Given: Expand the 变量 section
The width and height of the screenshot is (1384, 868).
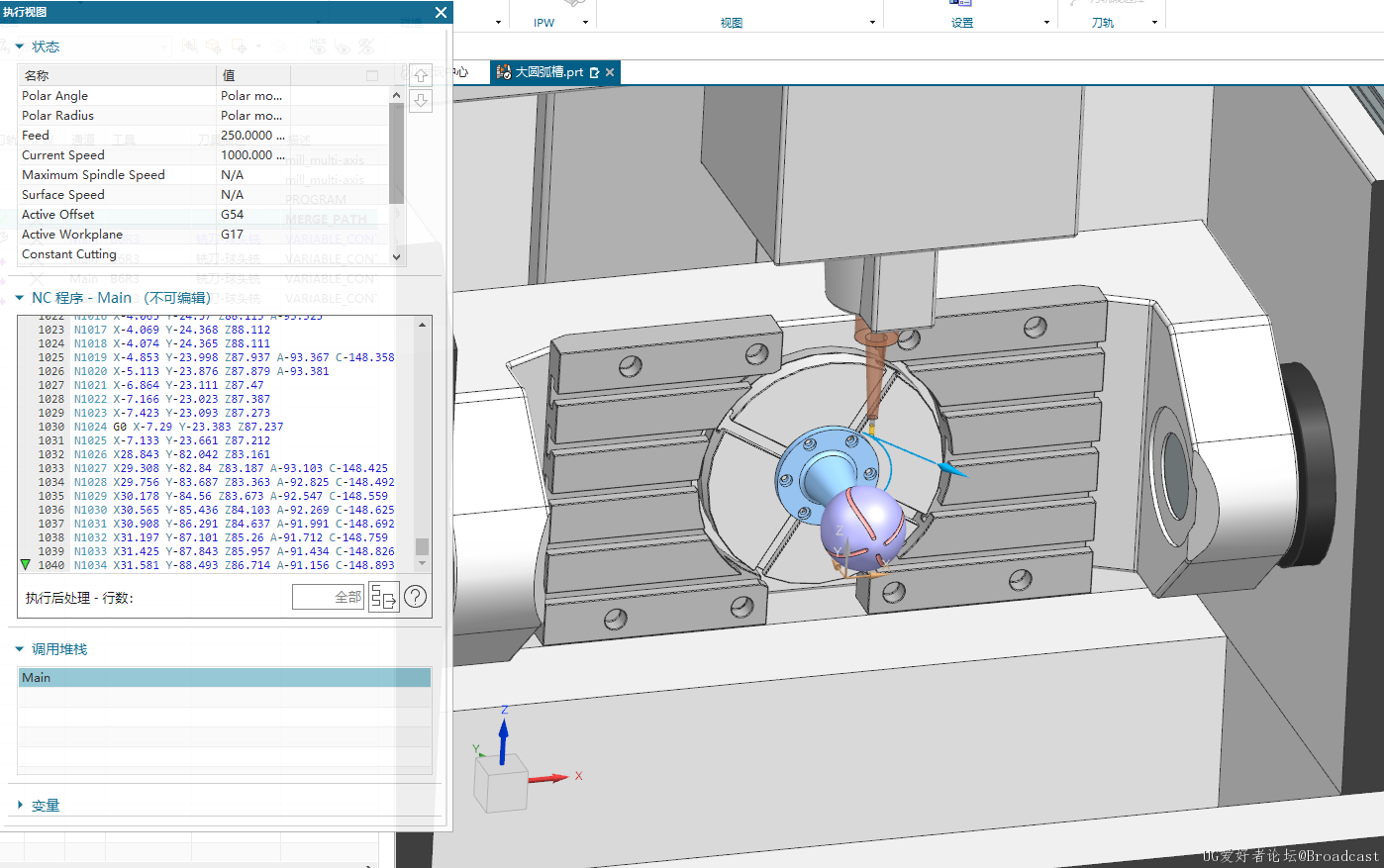Looking at the screenshot, I should pos(19,806).
